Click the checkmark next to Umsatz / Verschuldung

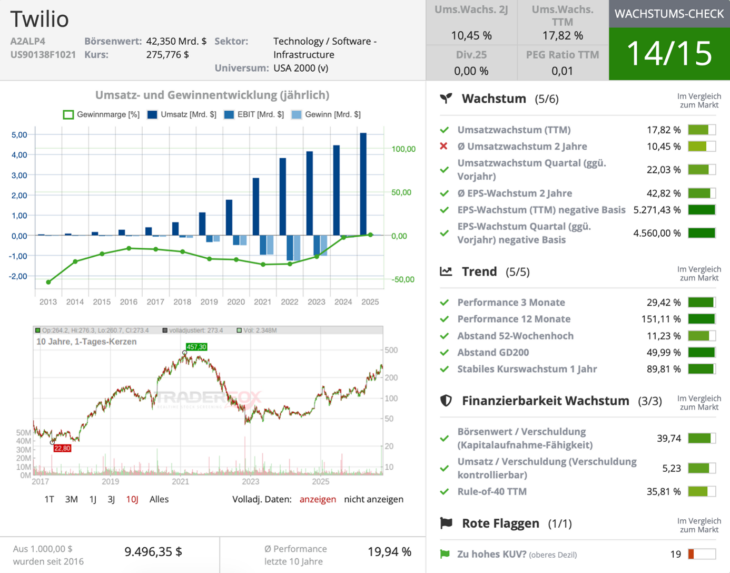[x=444, y=468]
